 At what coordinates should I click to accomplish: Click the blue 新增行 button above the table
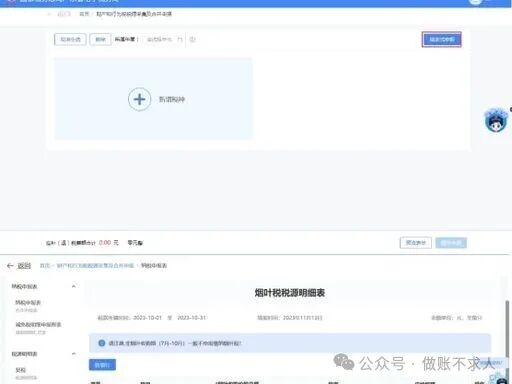tap(102, 365)
